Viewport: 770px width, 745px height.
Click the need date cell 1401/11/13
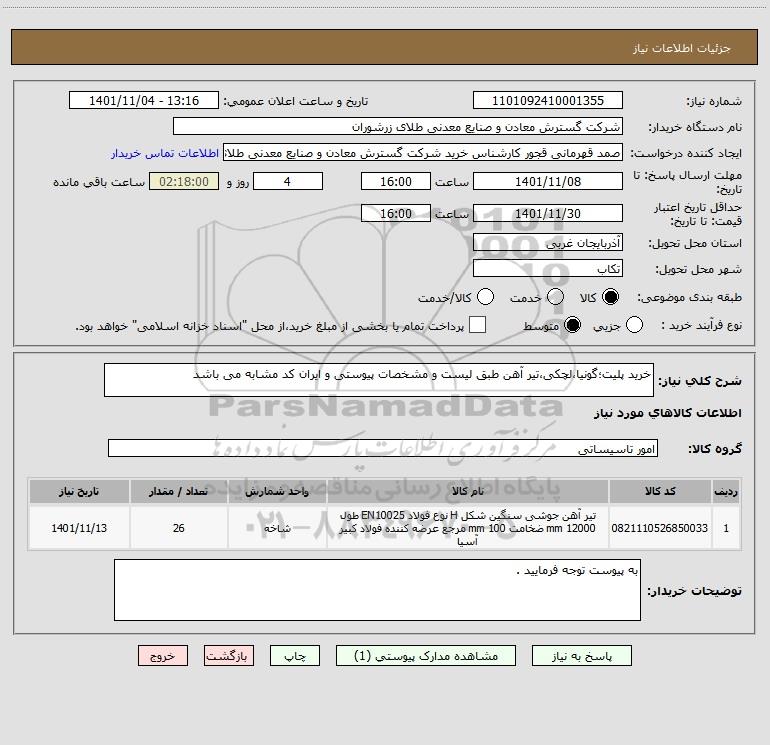(x=79, y=528)
